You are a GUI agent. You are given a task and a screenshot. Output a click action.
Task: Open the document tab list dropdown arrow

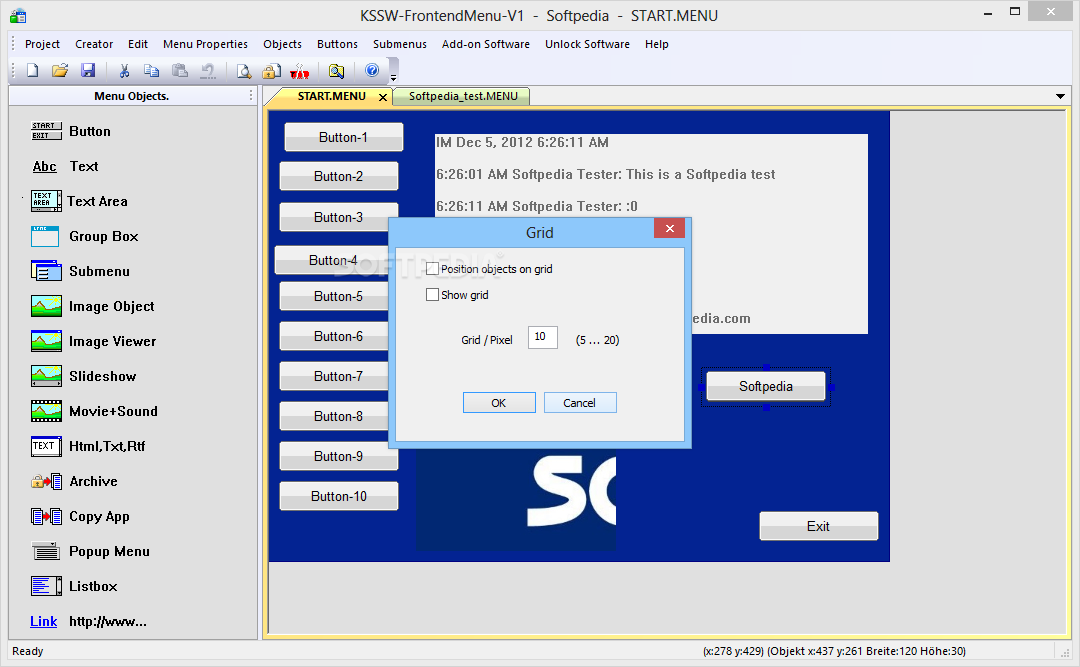[1061, 96]
